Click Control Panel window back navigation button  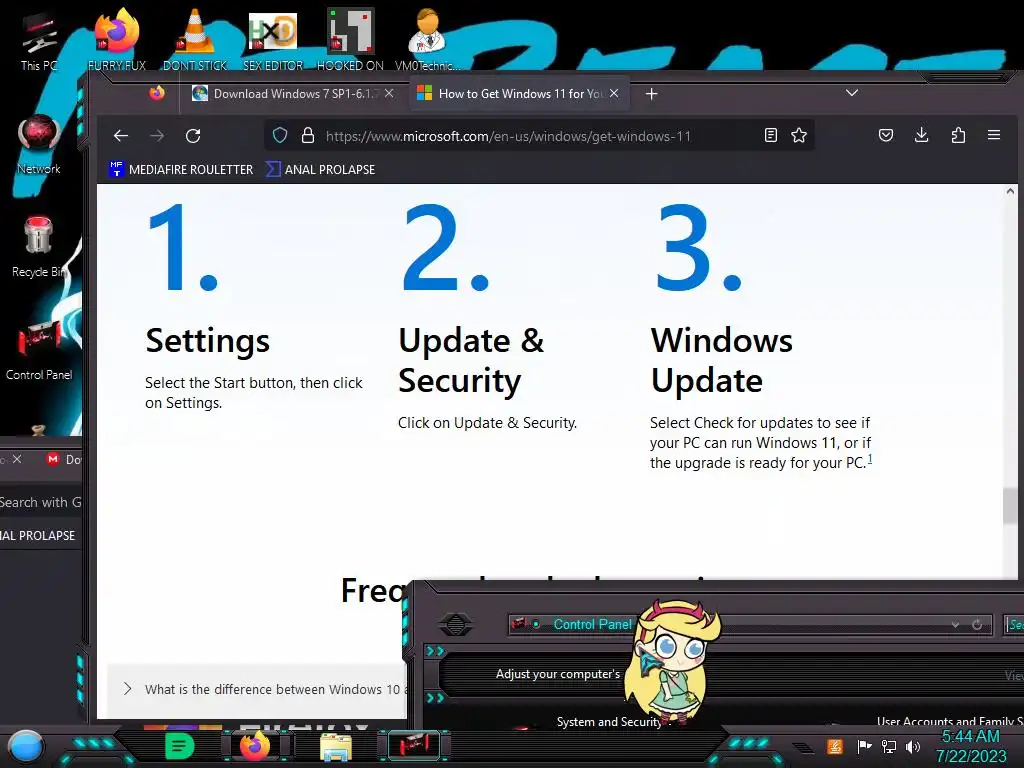point(456,624)
